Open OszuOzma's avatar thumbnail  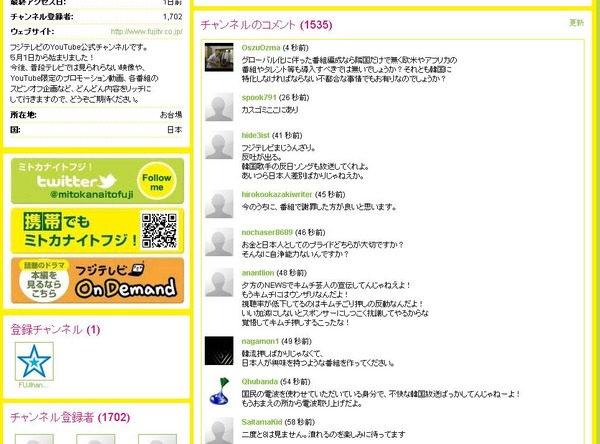click(x=219, y=57)
